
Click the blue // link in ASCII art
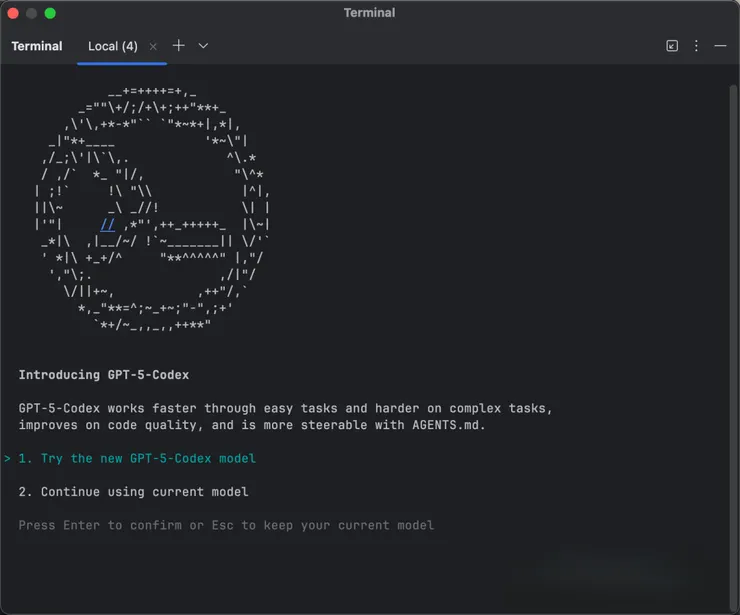point(108,224)
